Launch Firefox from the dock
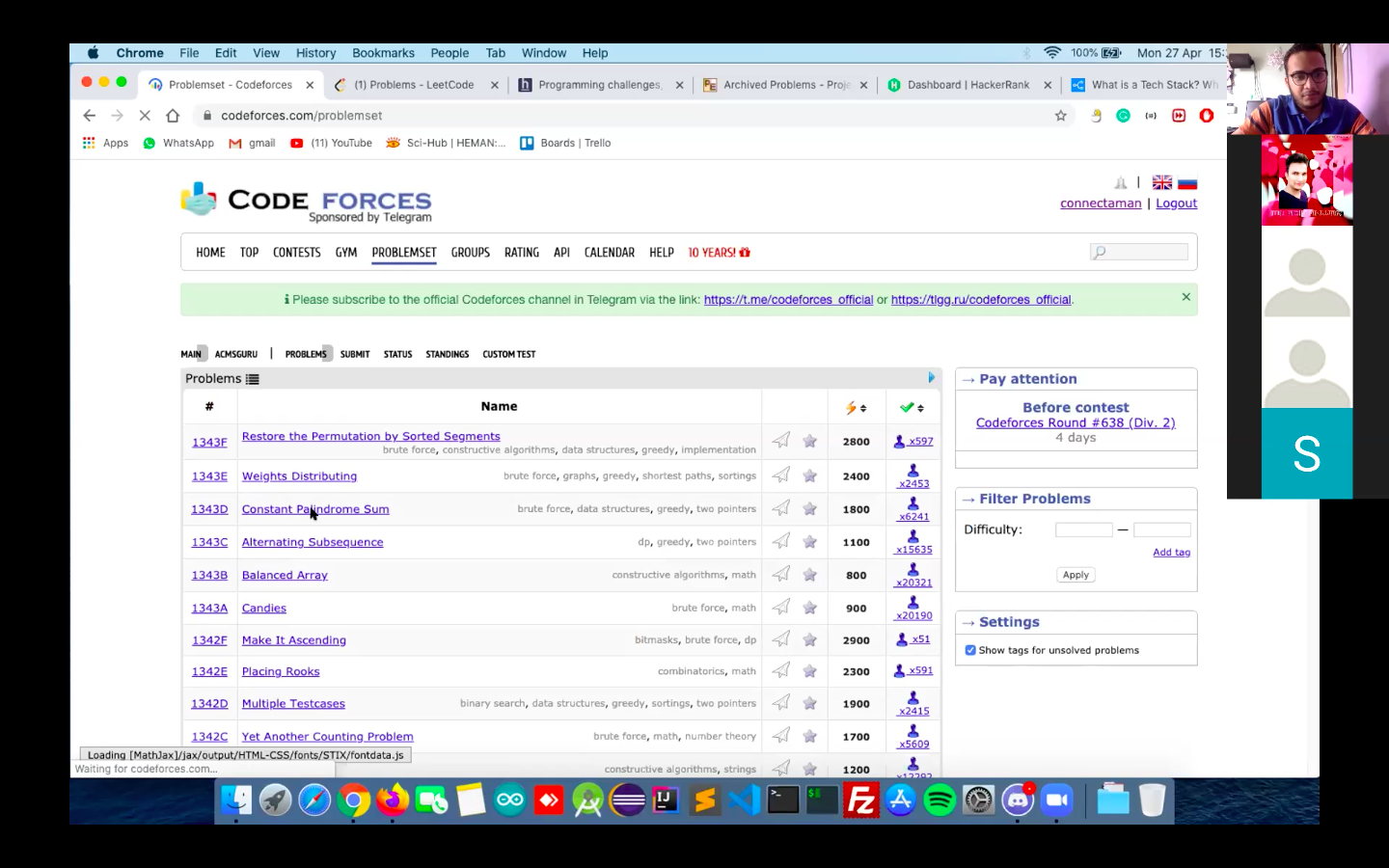 pyautogui.click(x=393, y=800)
